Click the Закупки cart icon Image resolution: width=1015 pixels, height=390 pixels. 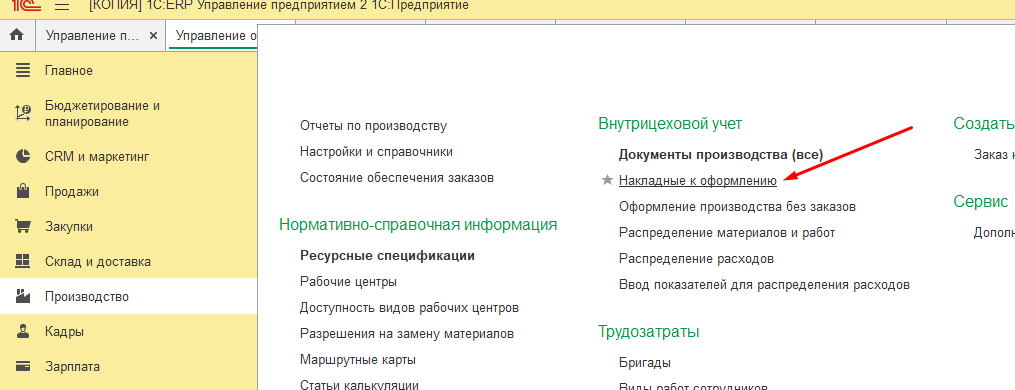coord(23,227)
